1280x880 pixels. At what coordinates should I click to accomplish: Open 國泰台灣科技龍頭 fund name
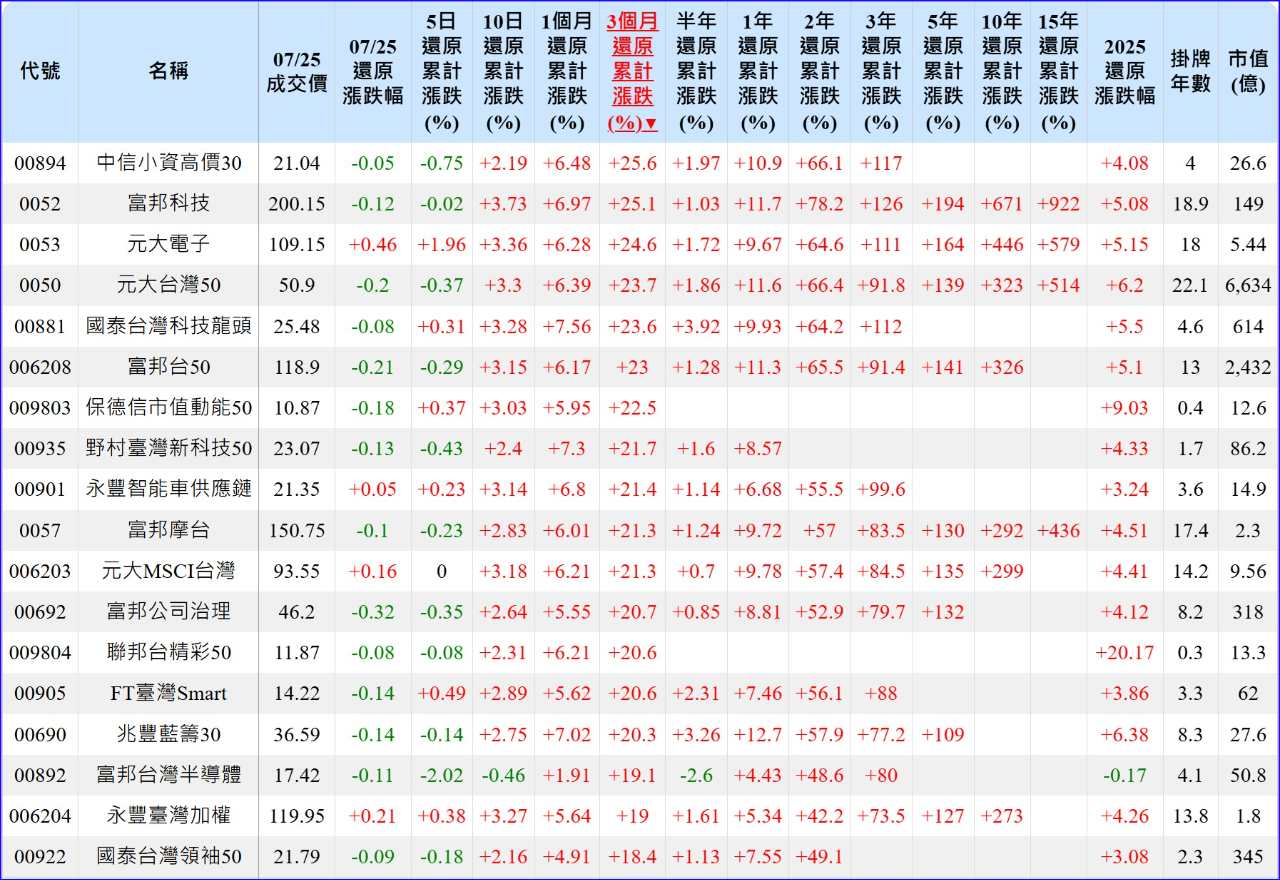tap(169, 327)
